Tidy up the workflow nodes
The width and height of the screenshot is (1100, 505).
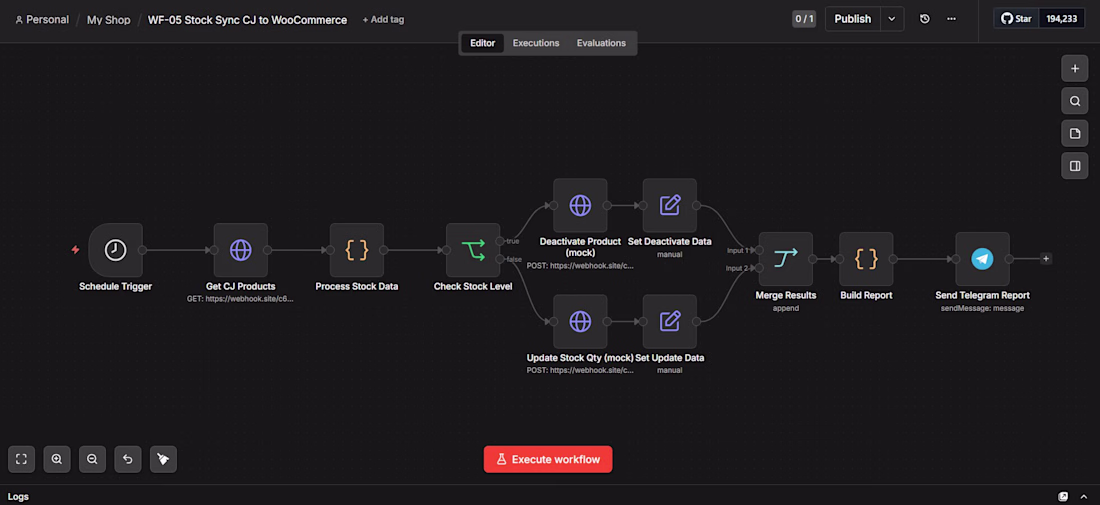point(163,459)
